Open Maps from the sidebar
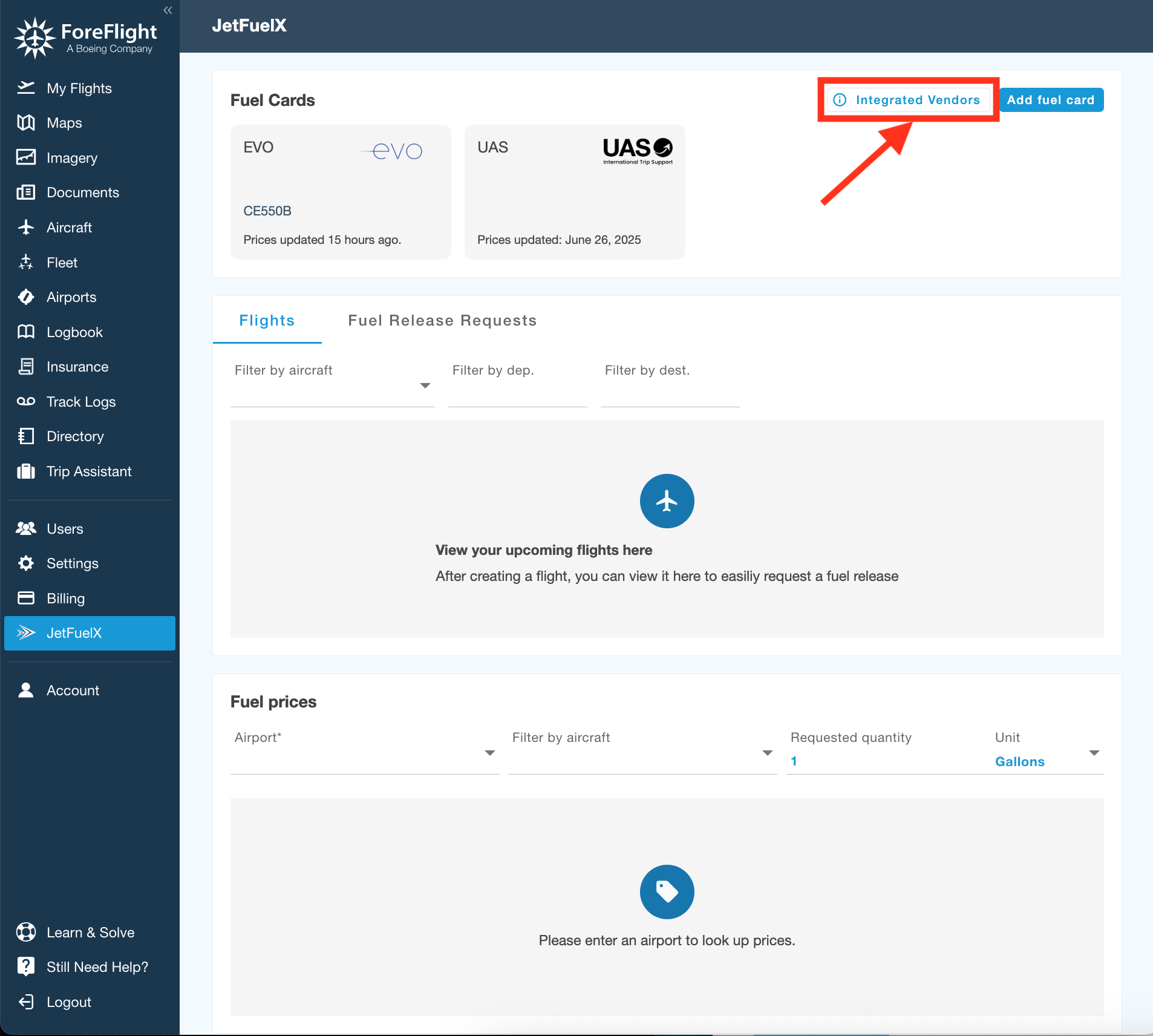Image resolution: width=1153 pixels, height=1036 pixels. pos(64,123)
